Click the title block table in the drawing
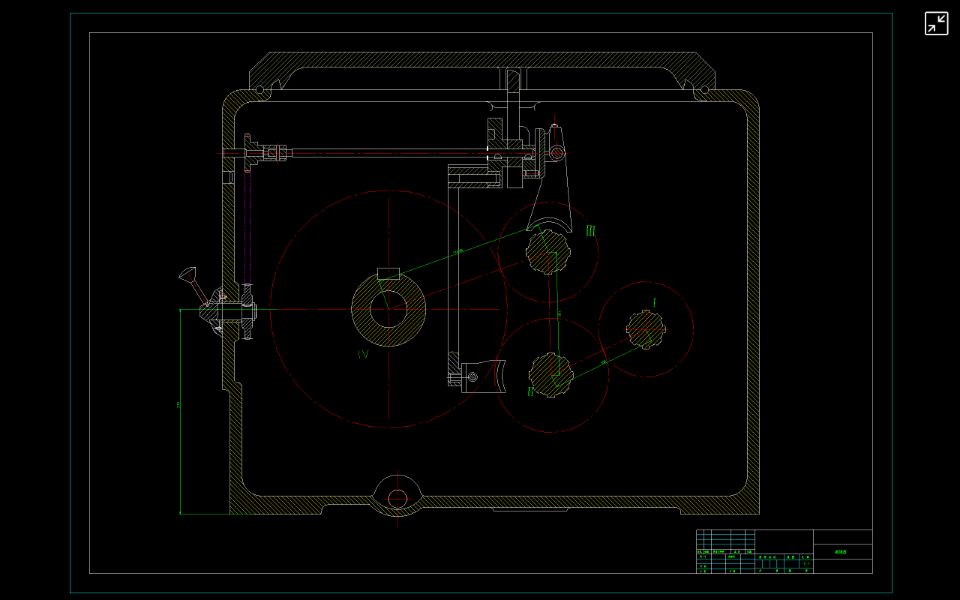 (784, 552)
